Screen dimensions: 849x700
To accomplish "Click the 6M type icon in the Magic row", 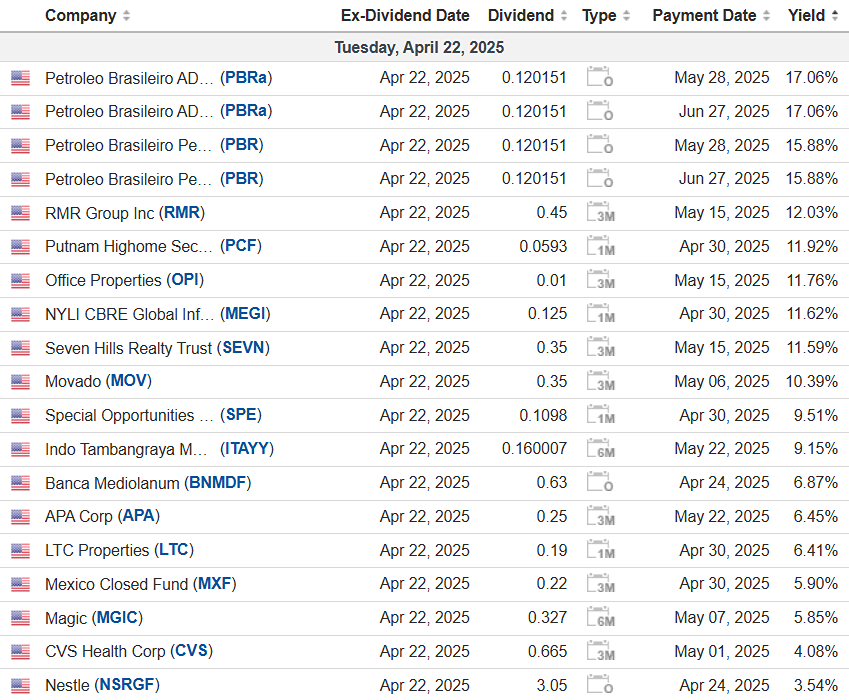I will pyautogui.click(x=600, y=618).
